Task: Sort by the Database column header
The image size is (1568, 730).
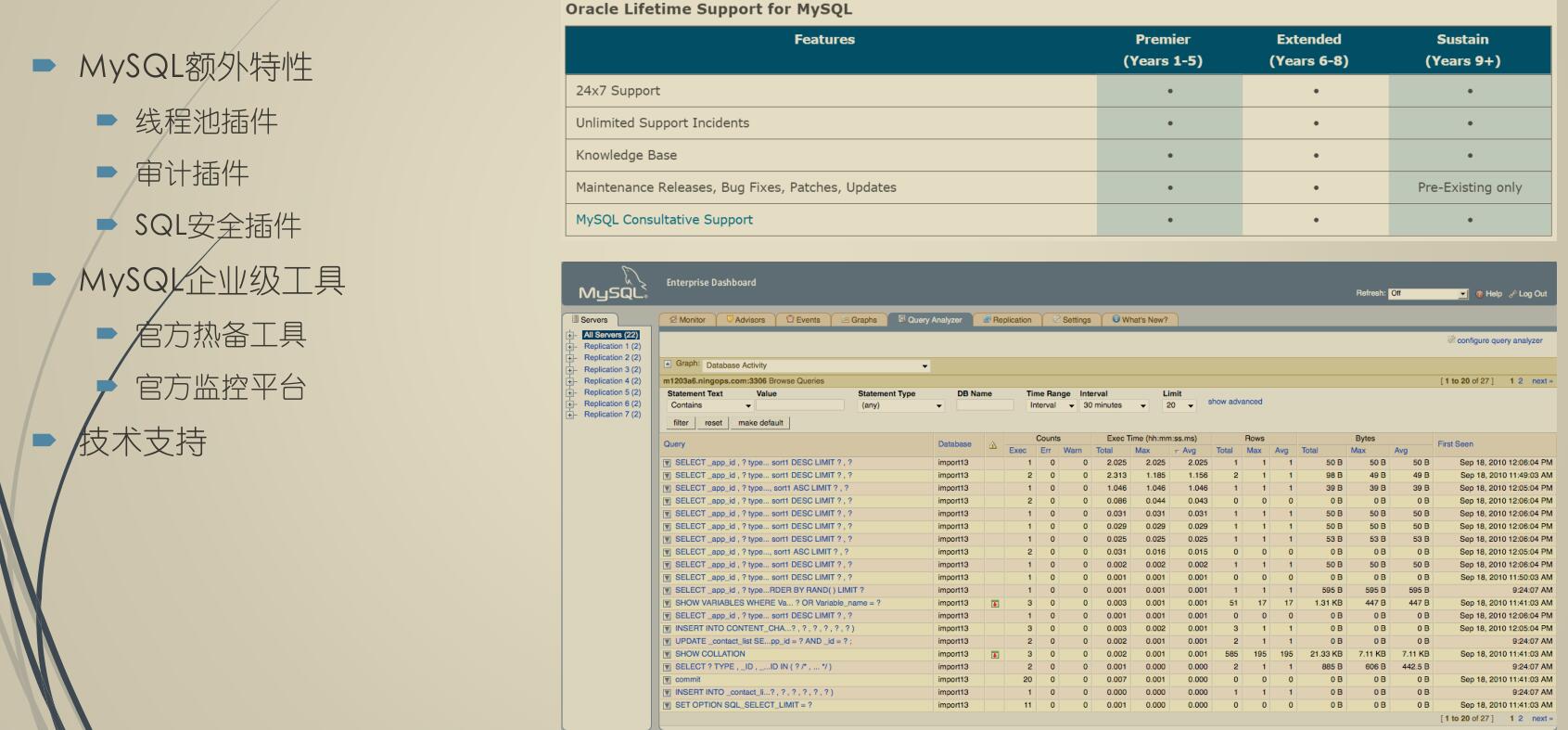Action: [x=954, y=444]
